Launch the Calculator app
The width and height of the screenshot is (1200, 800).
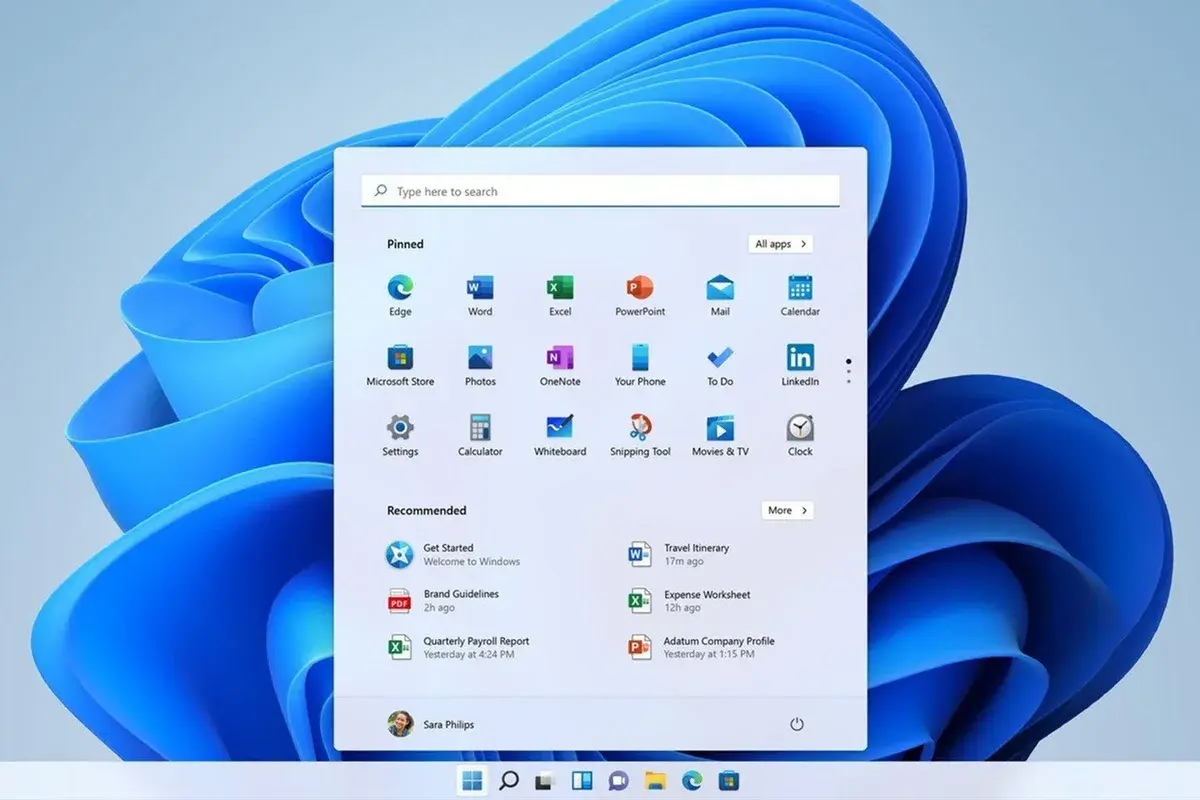pyautogui.click(x=480, y=436)
